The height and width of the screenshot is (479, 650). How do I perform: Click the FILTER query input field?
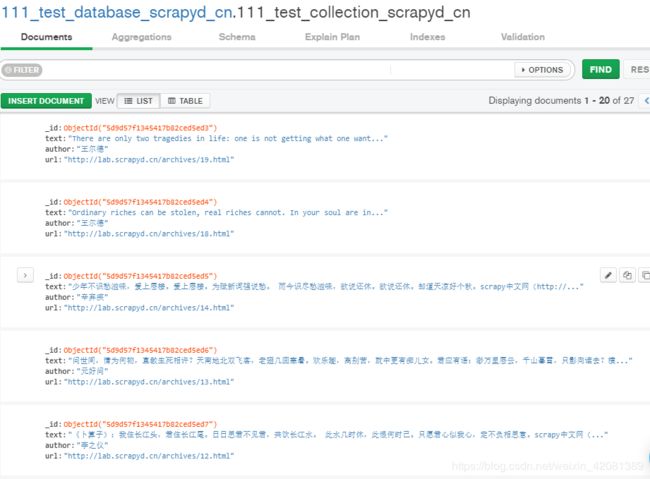coord(278,70)
